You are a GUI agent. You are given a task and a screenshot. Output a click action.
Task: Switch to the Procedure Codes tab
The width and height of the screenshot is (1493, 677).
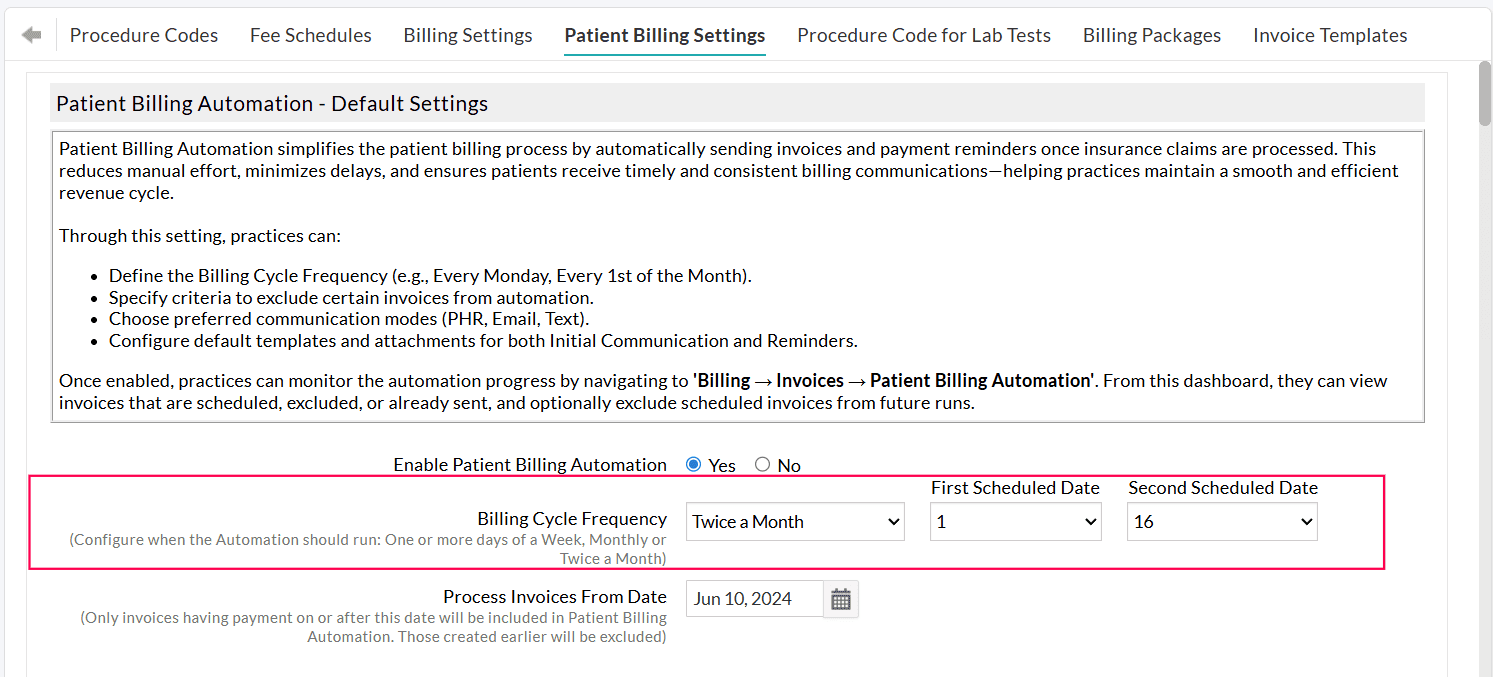click(143, 34)
